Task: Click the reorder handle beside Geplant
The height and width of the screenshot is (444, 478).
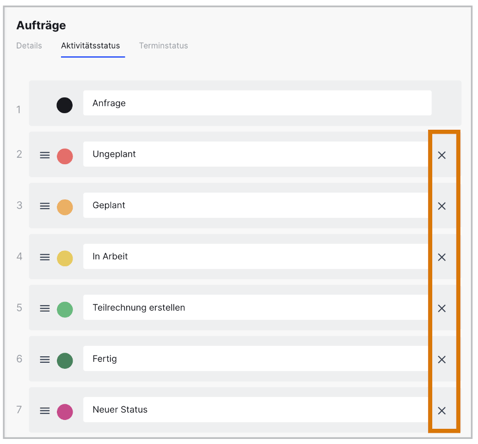Action: pos(45,206)
